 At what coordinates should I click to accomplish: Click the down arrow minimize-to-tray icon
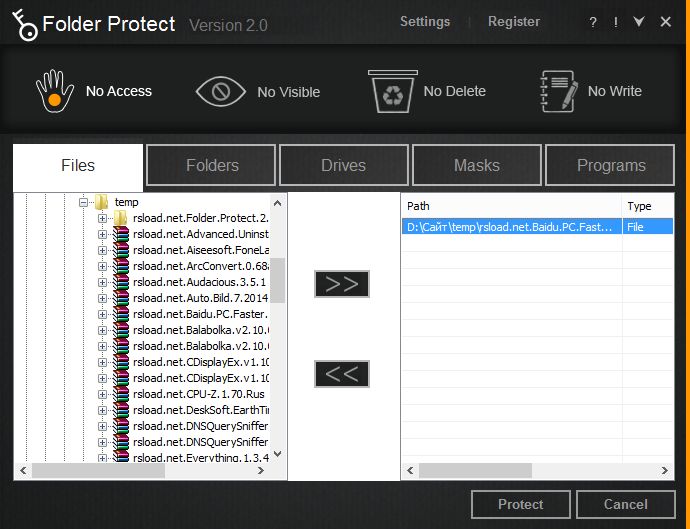[639, 21]
